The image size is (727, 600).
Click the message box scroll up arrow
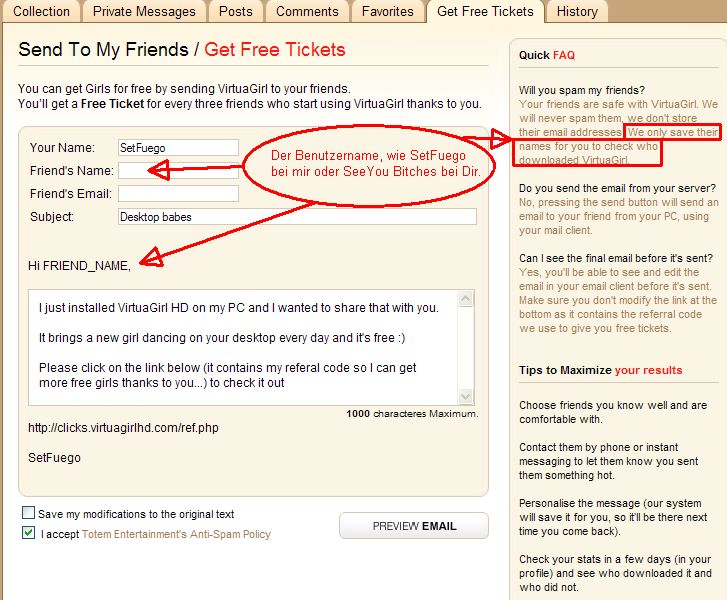point(466,299)
